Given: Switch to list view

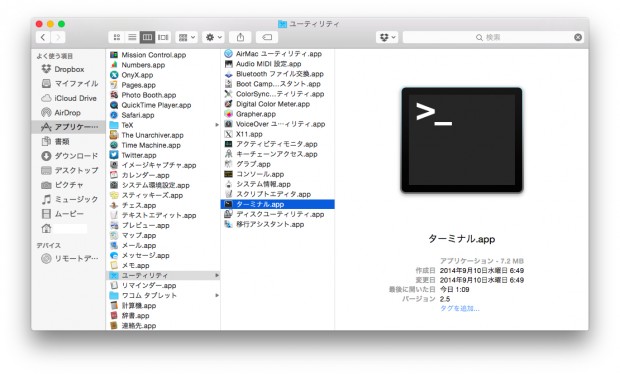Looking at the screenshot, I should [132, 37].
